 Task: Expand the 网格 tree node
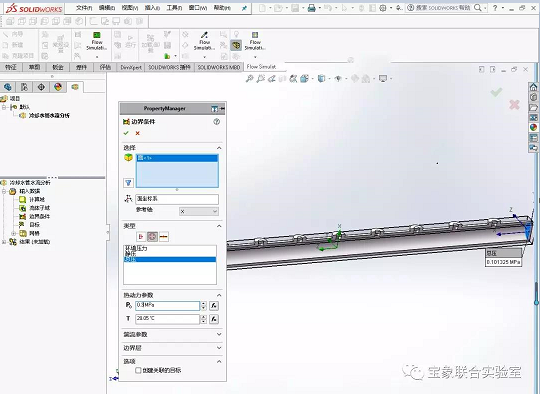pyautogui.click(x=14, y=234)
